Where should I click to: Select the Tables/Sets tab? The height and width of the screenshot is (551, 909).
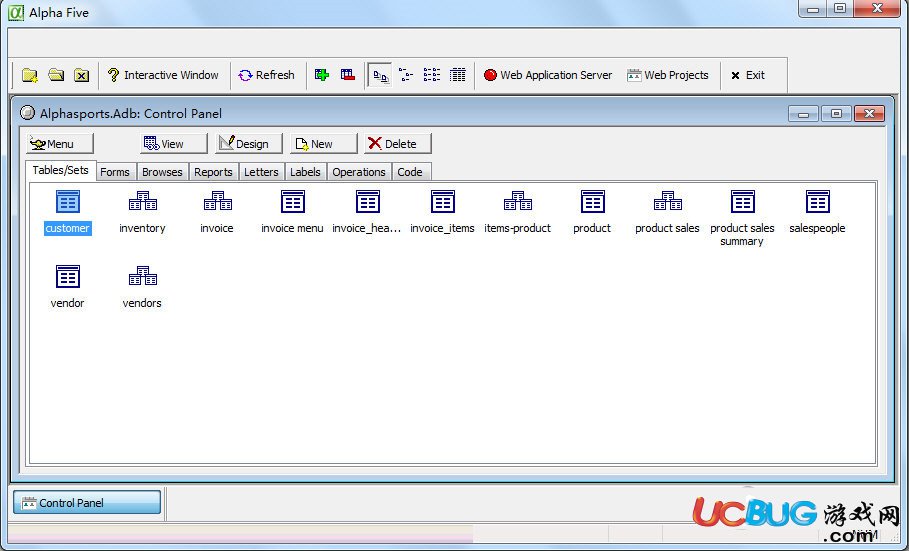[60, 170]
